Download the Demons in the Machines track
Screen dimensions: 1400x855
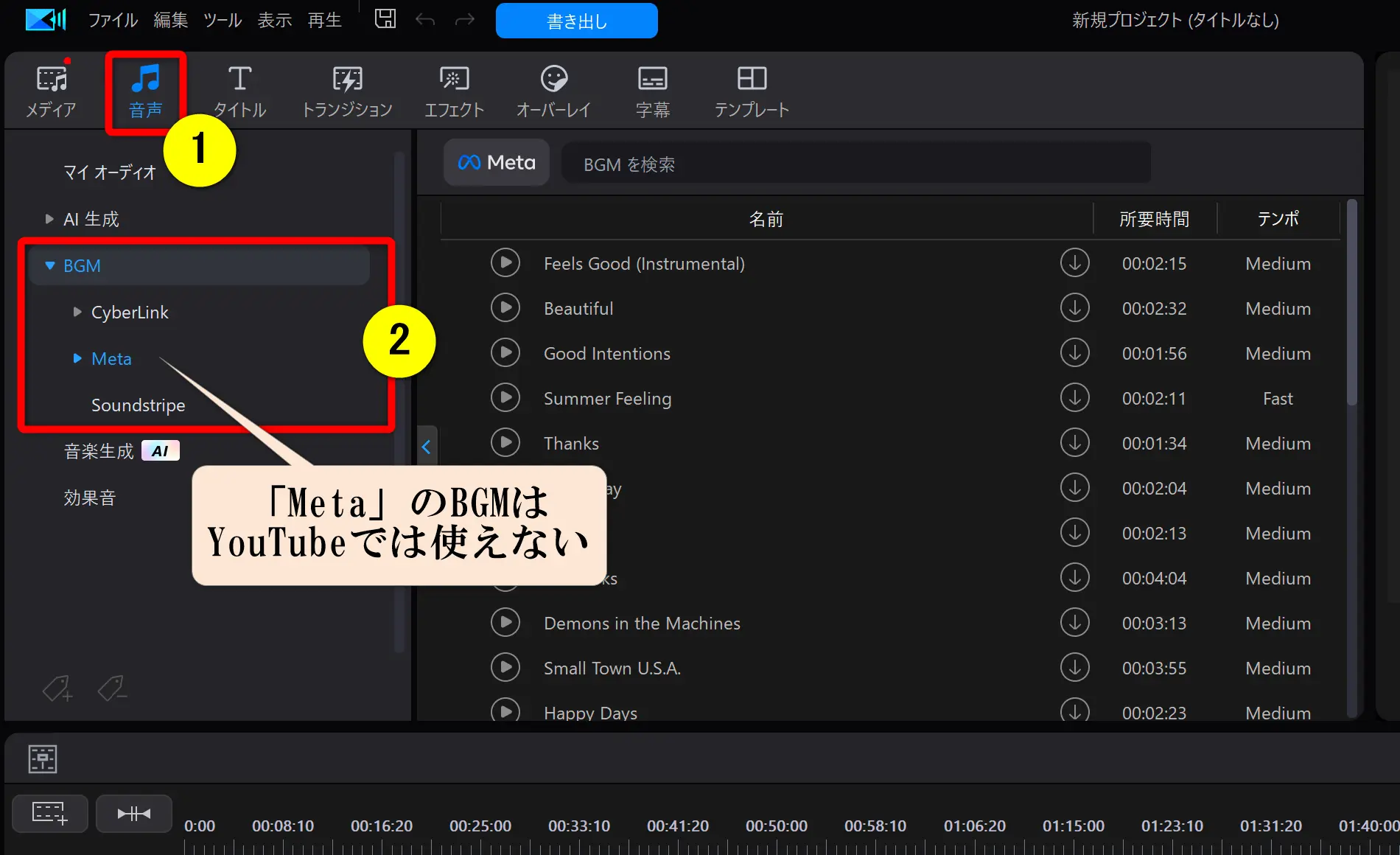pyautogui.click(x=1074, y=623)
